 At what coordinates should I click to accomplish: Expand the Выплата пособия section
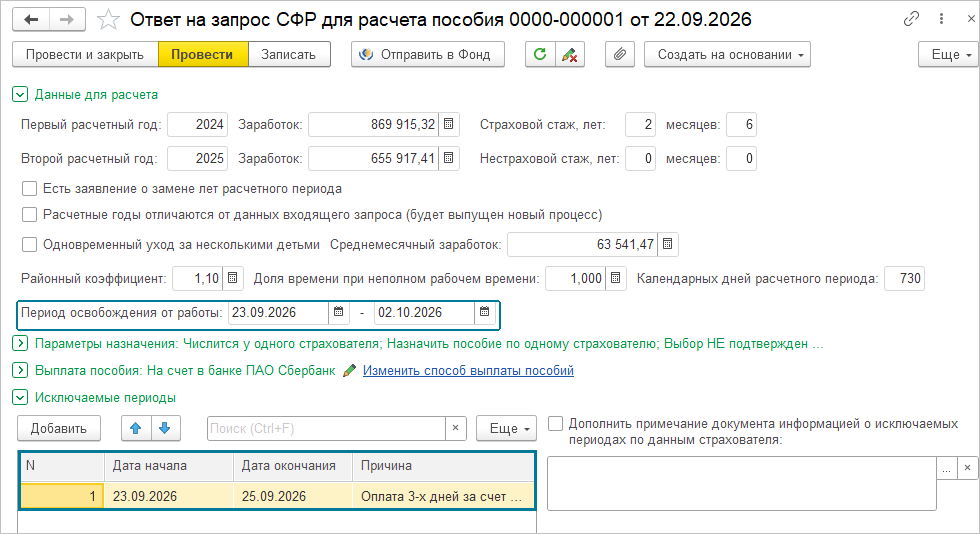click(20, 370)
